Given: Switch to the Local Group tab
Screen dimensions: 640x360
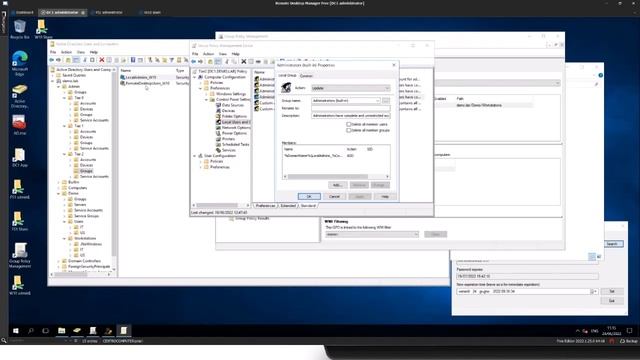Looking at the screenshot, I should [287, 76].
